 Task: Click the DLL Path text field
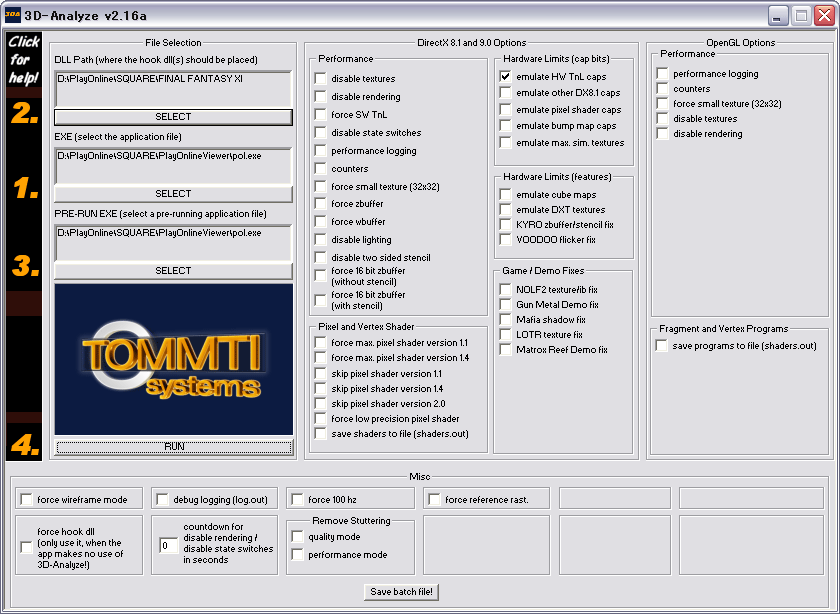click(x=173, y=89)
